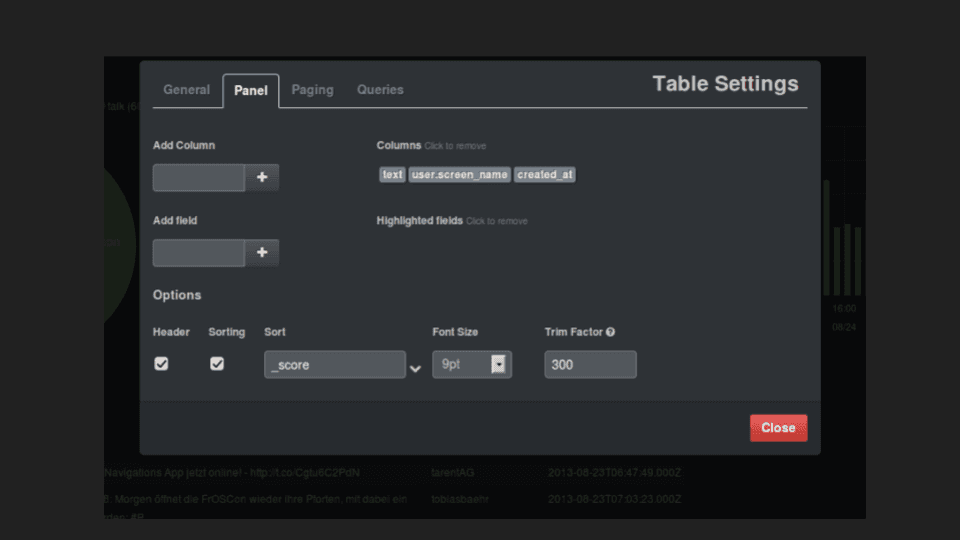Viewport: 960px width, 540px height.
Task: Select the Panel tab
Action: [x=250, y=91]
